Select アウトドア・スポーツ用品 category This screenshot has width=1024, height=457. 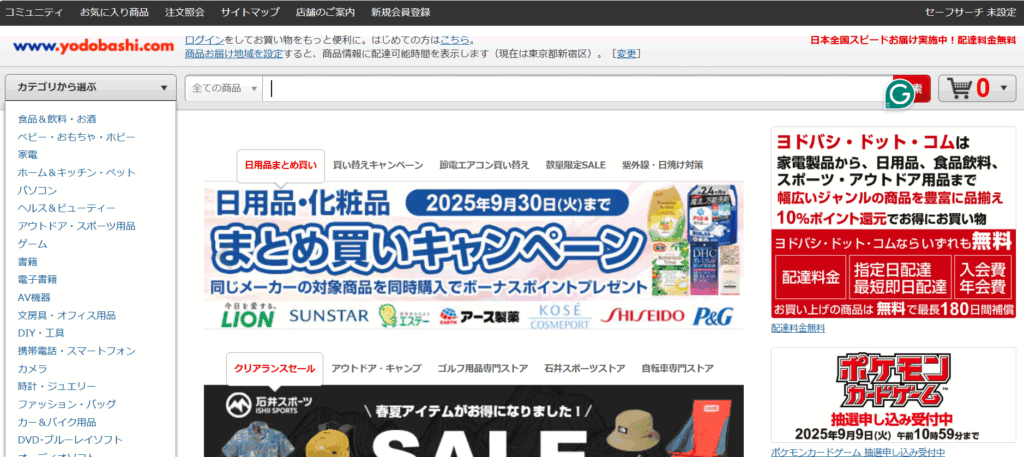(x=76, y=226)
